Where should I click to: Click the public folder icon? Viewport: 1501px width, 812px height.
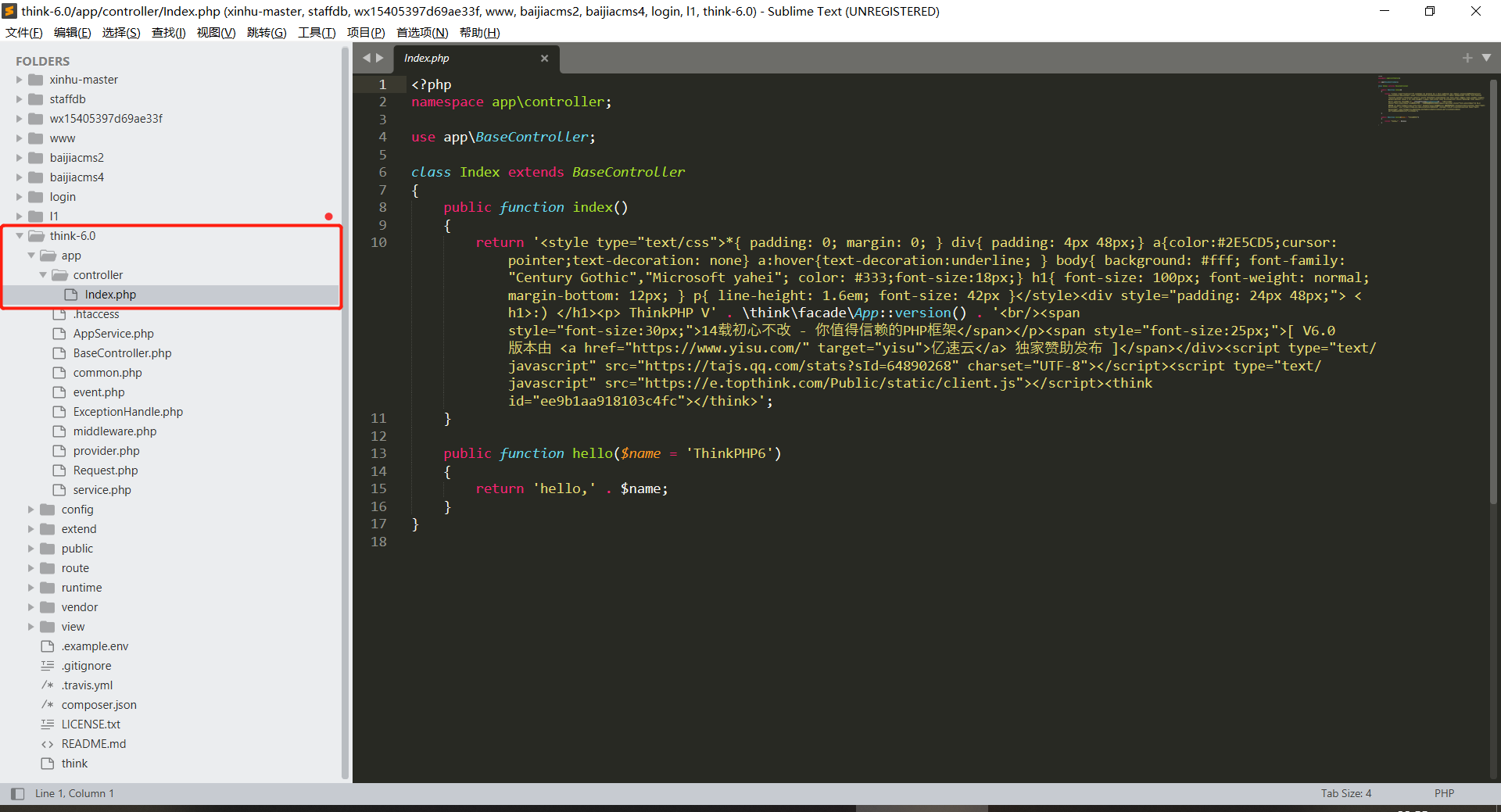(x=48, y=549)
